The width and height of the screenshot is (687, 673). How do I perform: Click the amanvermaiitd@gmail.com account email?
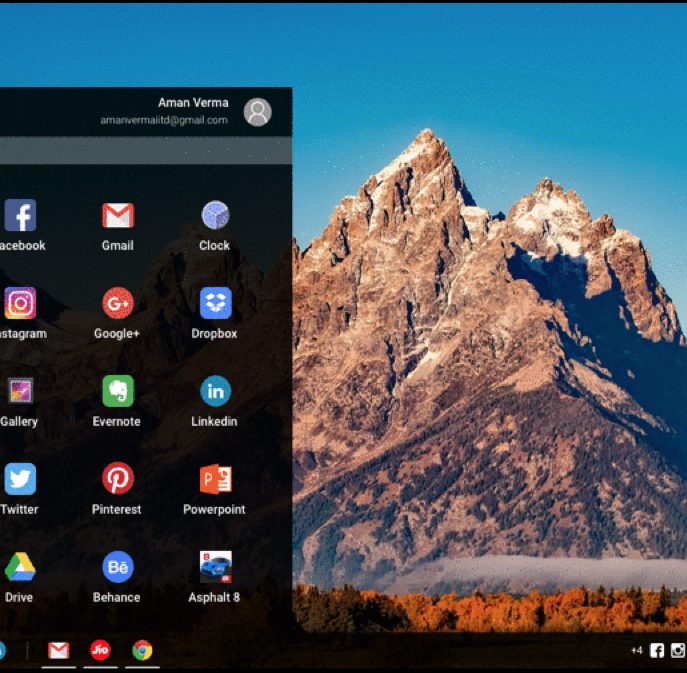[x=163, y=120]
